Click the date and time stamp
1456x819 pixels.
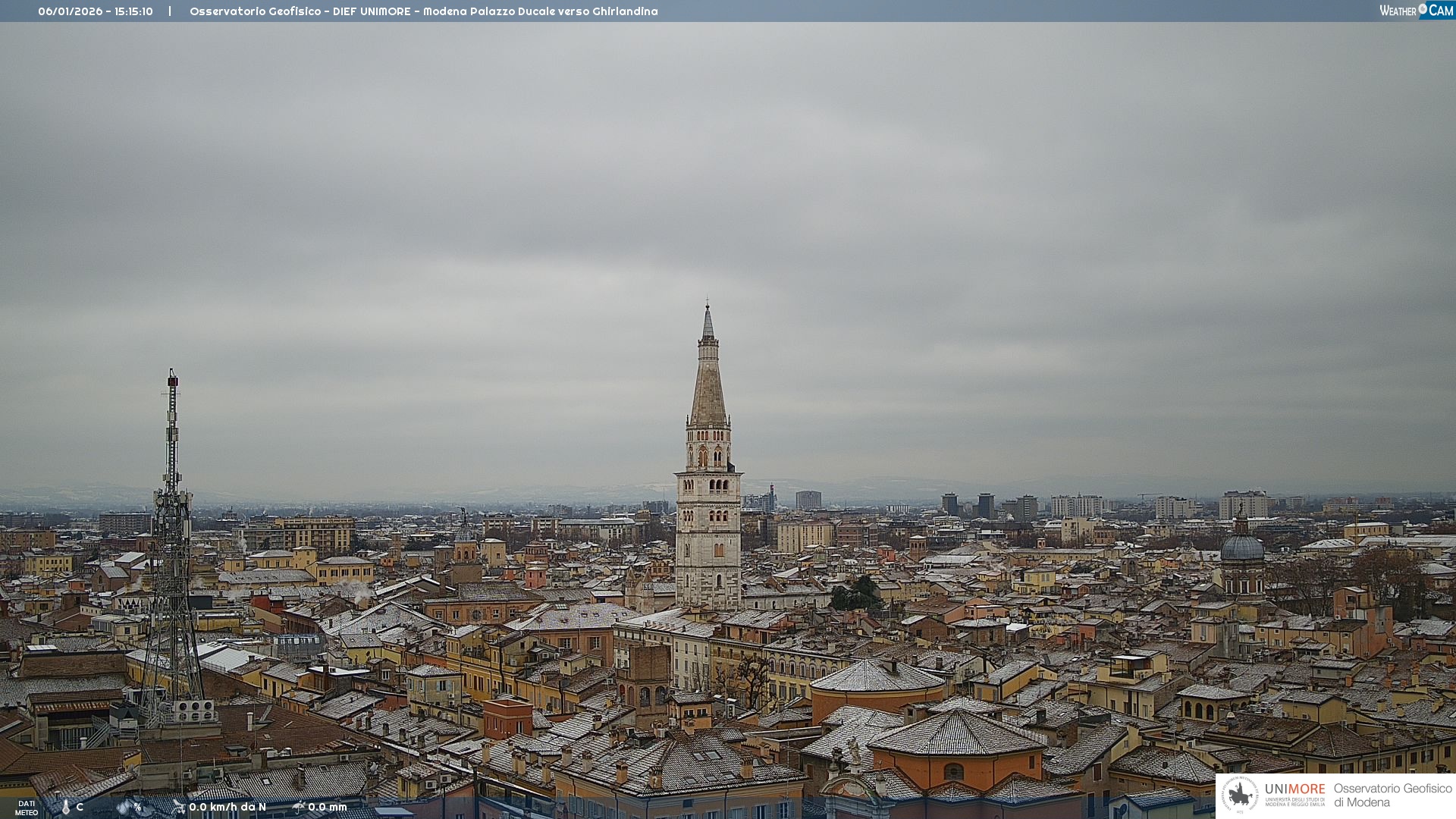96,11
